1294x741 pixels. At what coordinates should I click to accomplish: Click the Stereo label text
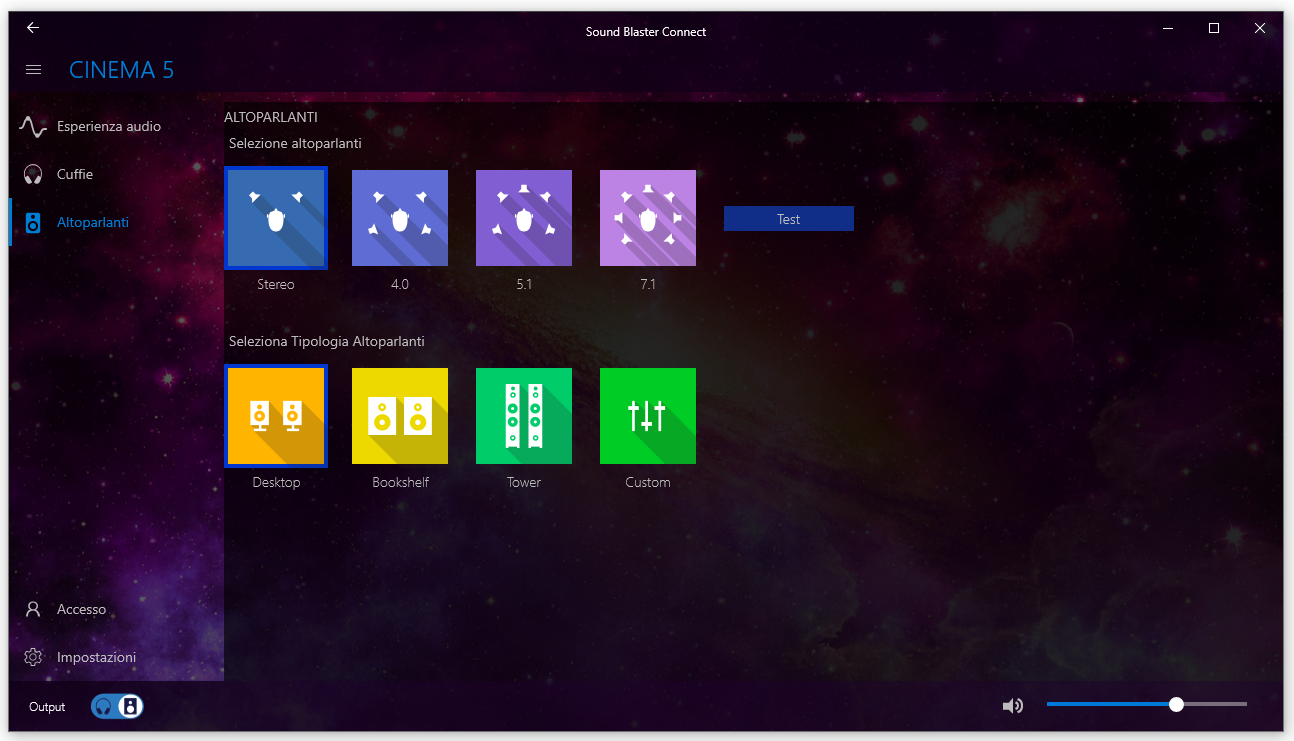coord(276,285)
